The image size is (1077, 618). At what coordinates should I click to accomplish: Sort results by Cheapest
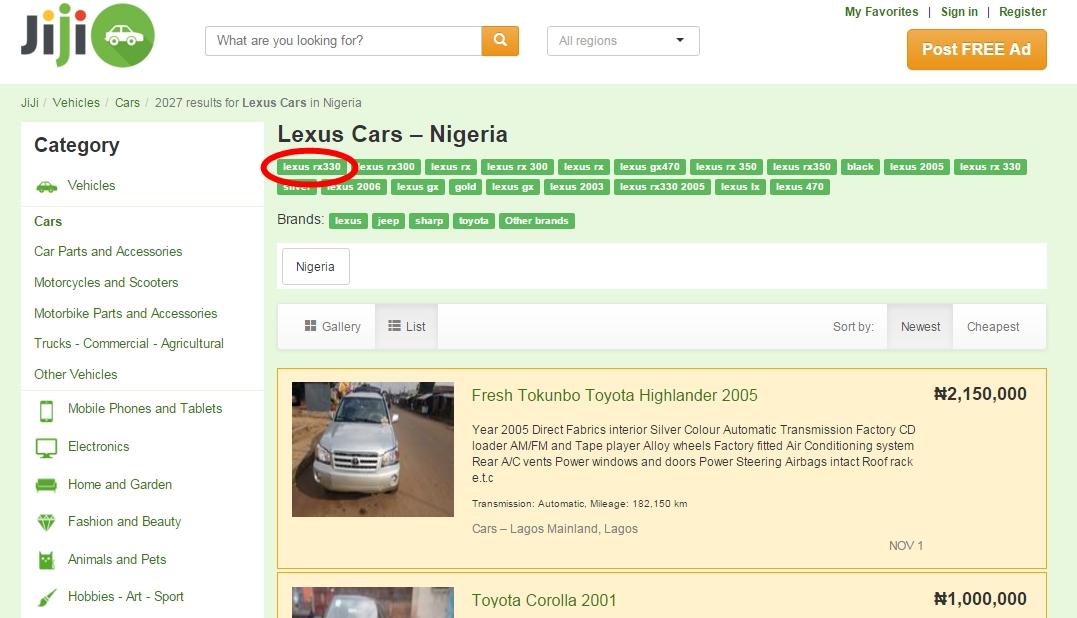point(993,327)
